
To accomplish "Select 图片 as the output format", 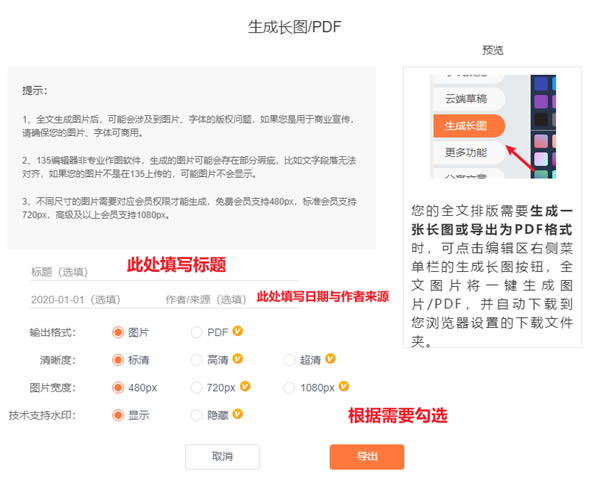I will (x=118, y=331).
